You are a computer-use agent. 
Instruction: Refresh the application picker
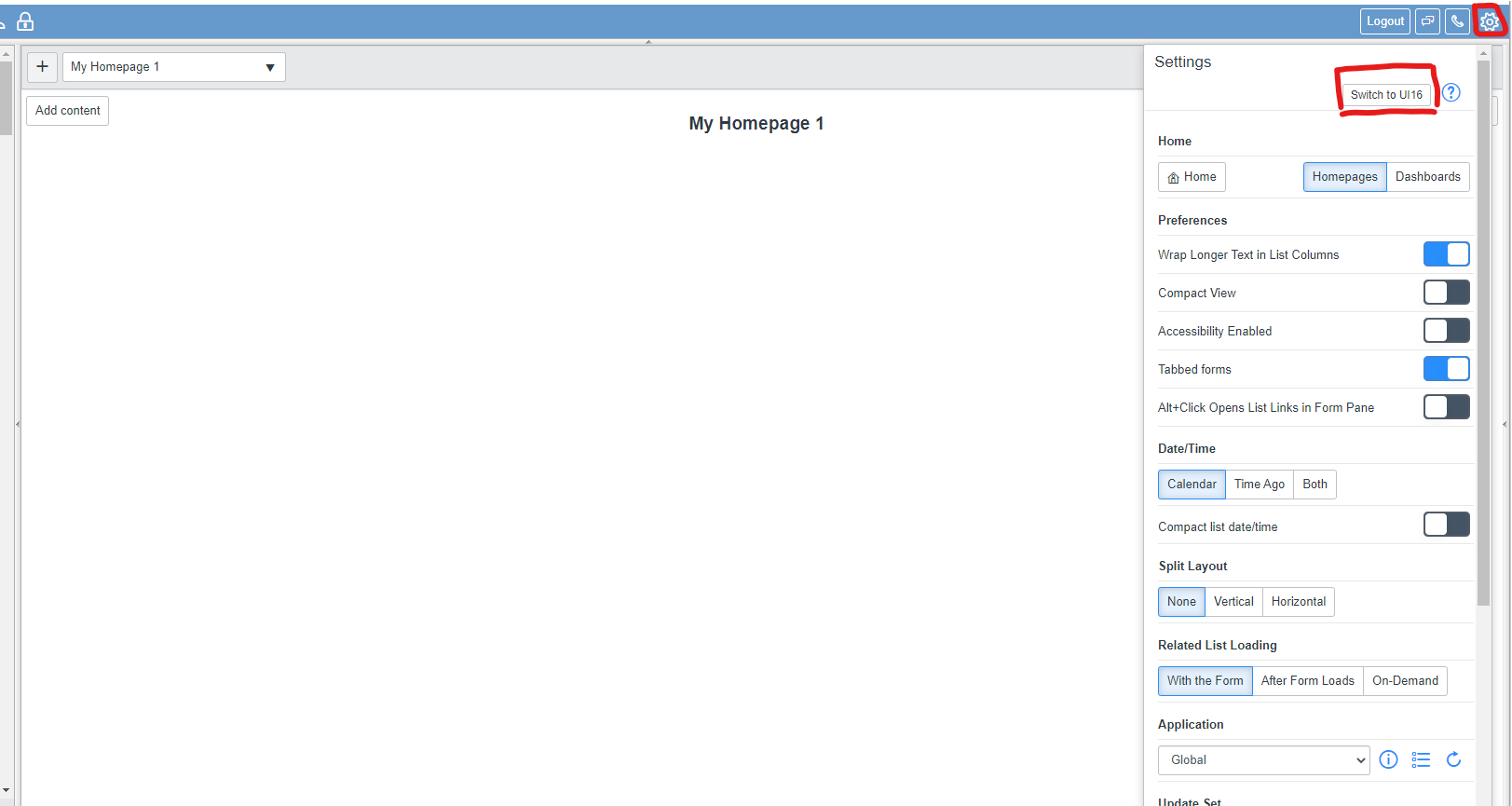[x=1453, y=759]
